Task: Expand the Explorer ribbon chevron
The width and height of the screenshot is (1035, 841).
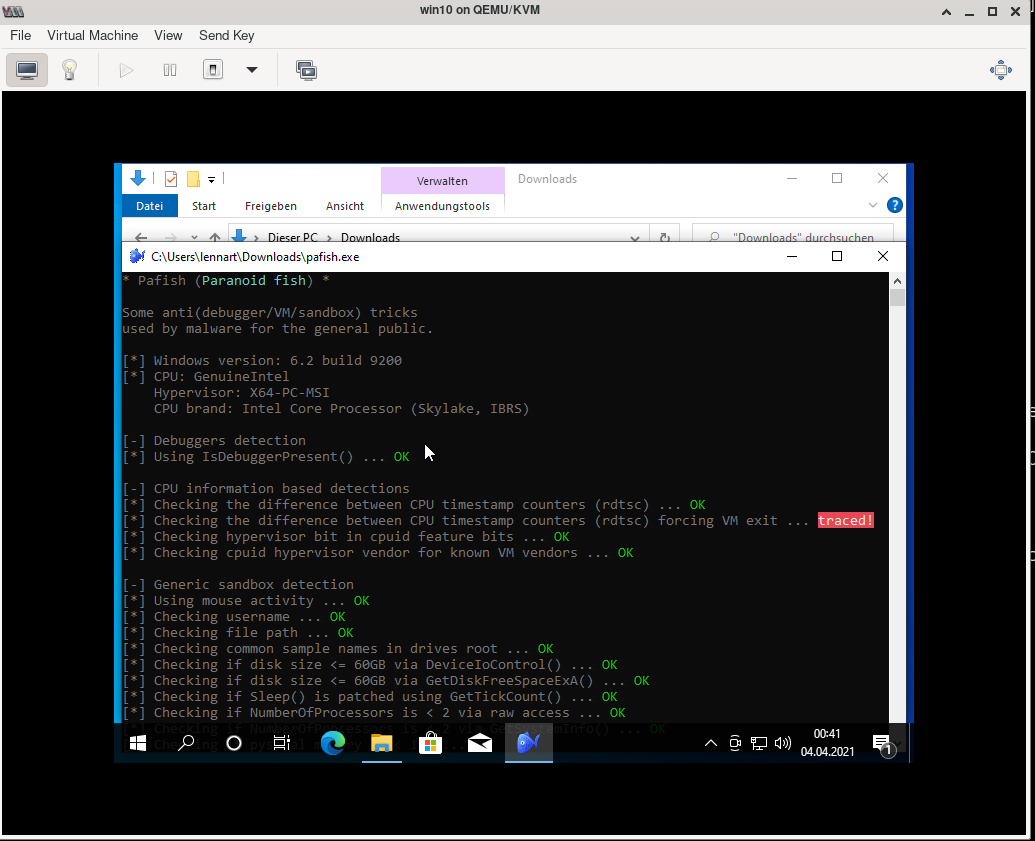Action: pos(873,205)
